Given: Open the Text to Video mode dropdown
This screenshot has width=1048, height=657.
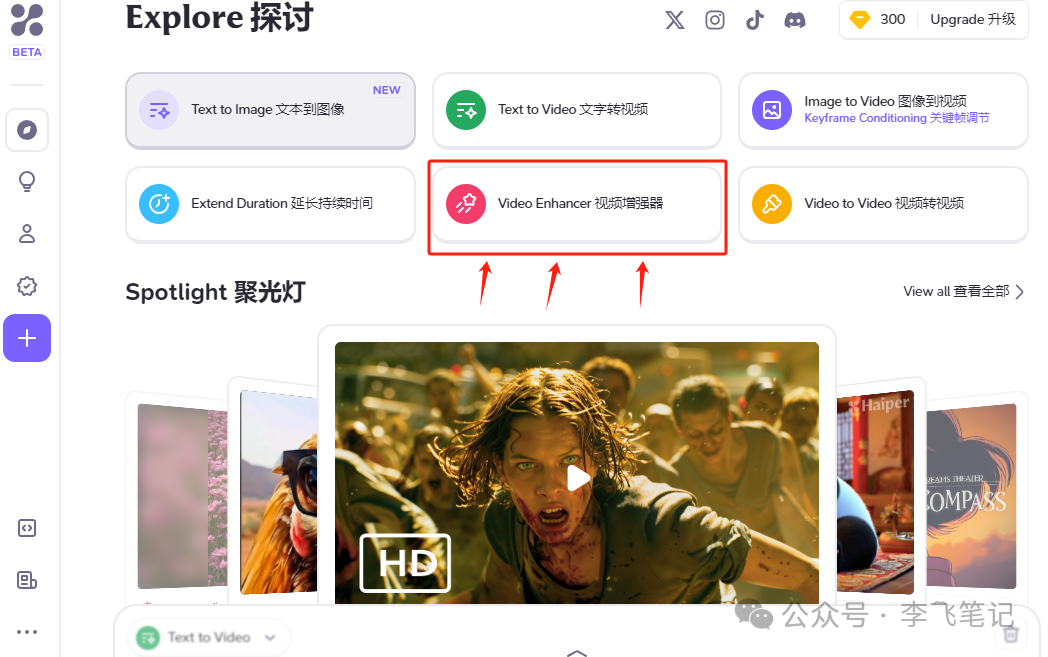Looking at the screenshot, I should click(x=208, y=638).
